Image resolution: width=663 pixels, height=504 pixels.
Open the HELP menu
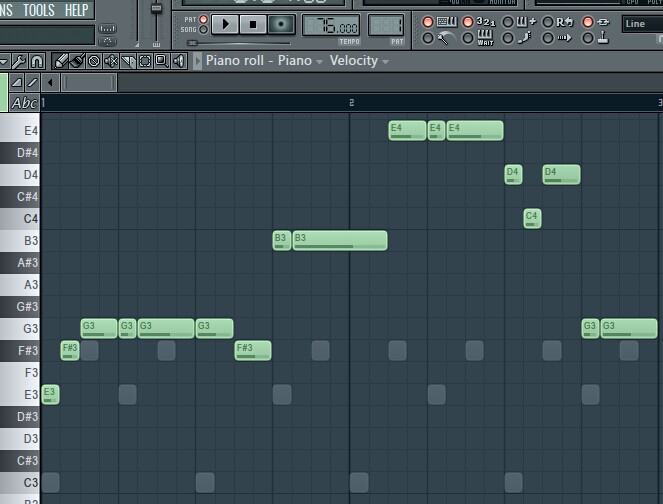coord(77,10)
